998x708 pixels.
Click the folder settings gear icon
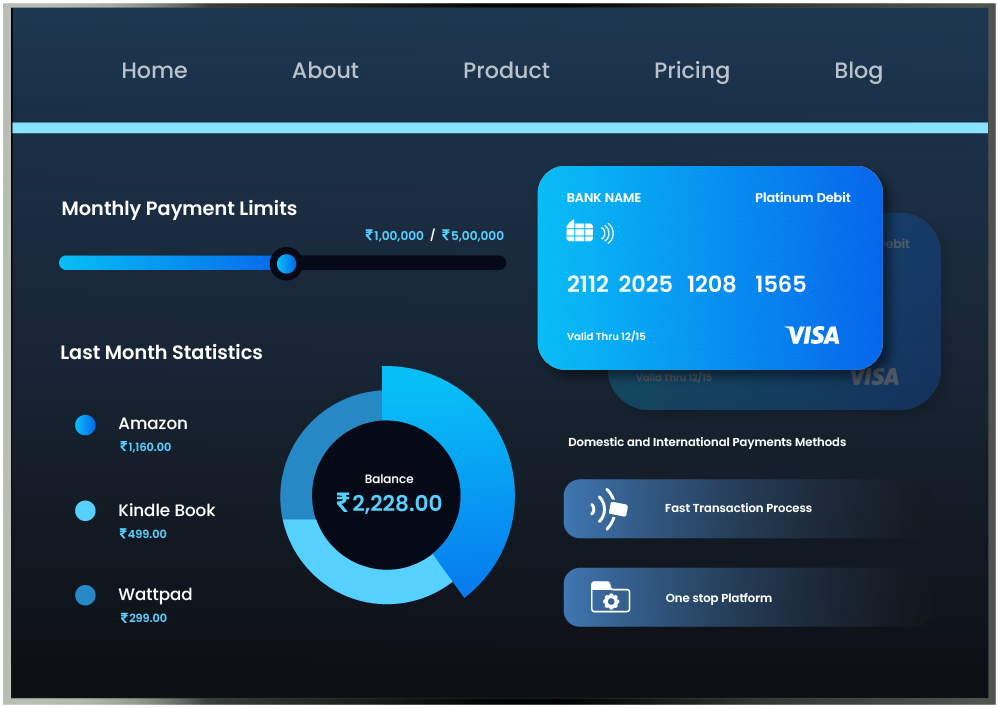coord(610,598)
